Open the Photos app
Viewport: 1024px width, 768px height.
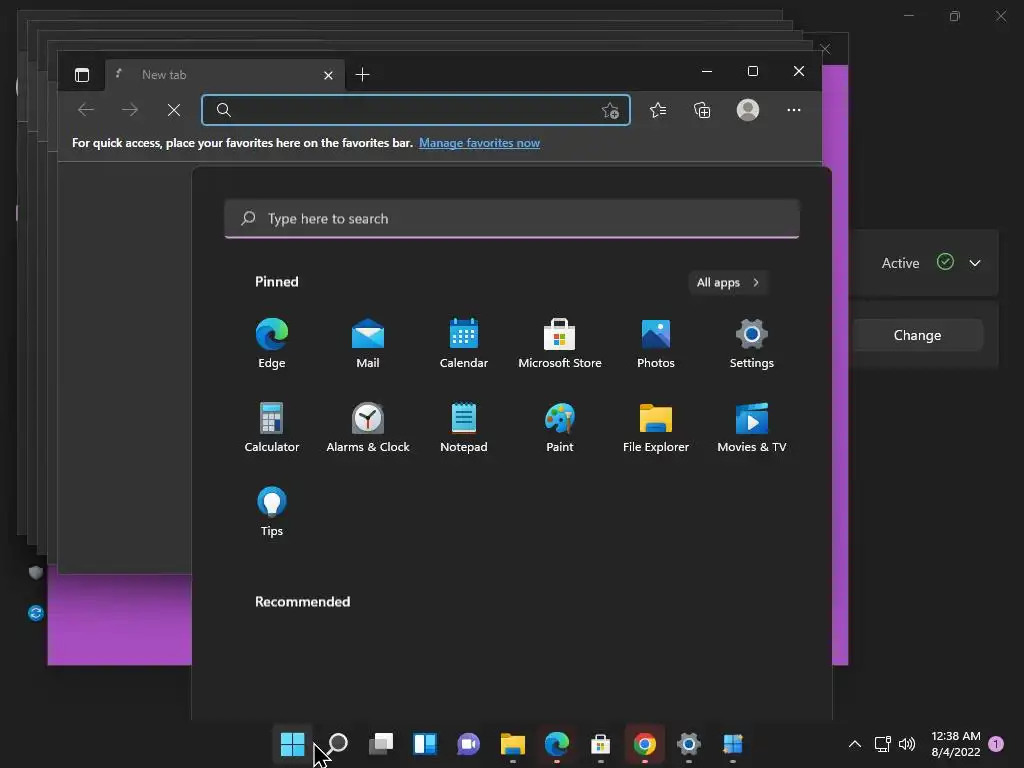(x=656, y=344)
